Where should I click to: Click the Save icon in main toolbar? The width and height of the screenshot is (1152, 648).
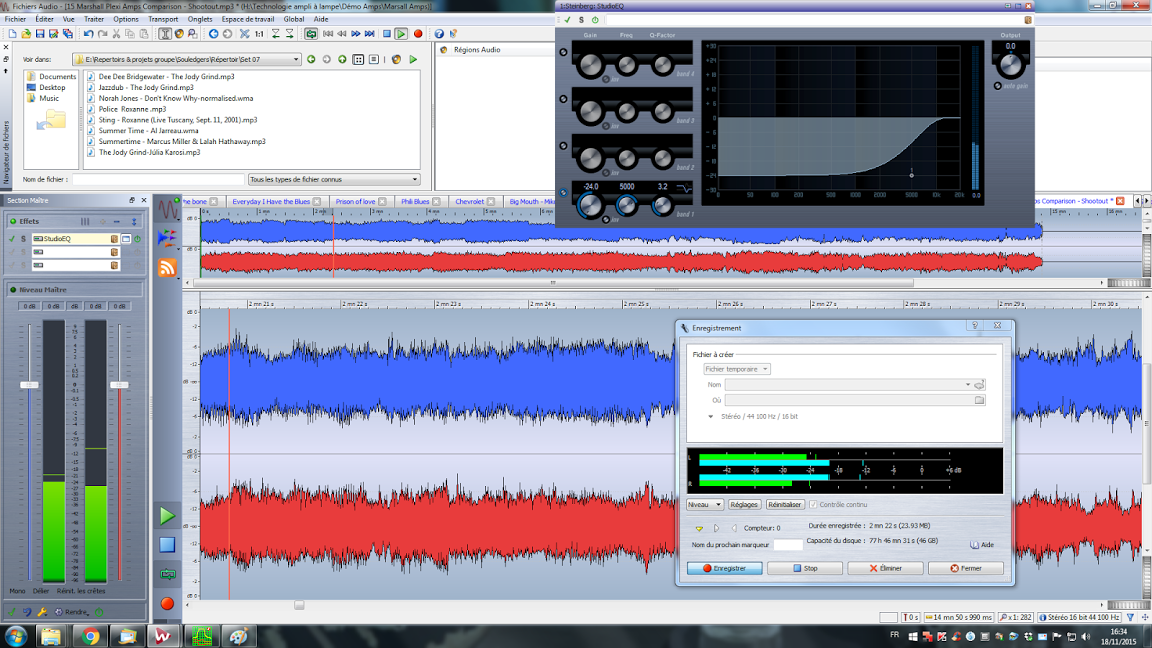point(40,34)
